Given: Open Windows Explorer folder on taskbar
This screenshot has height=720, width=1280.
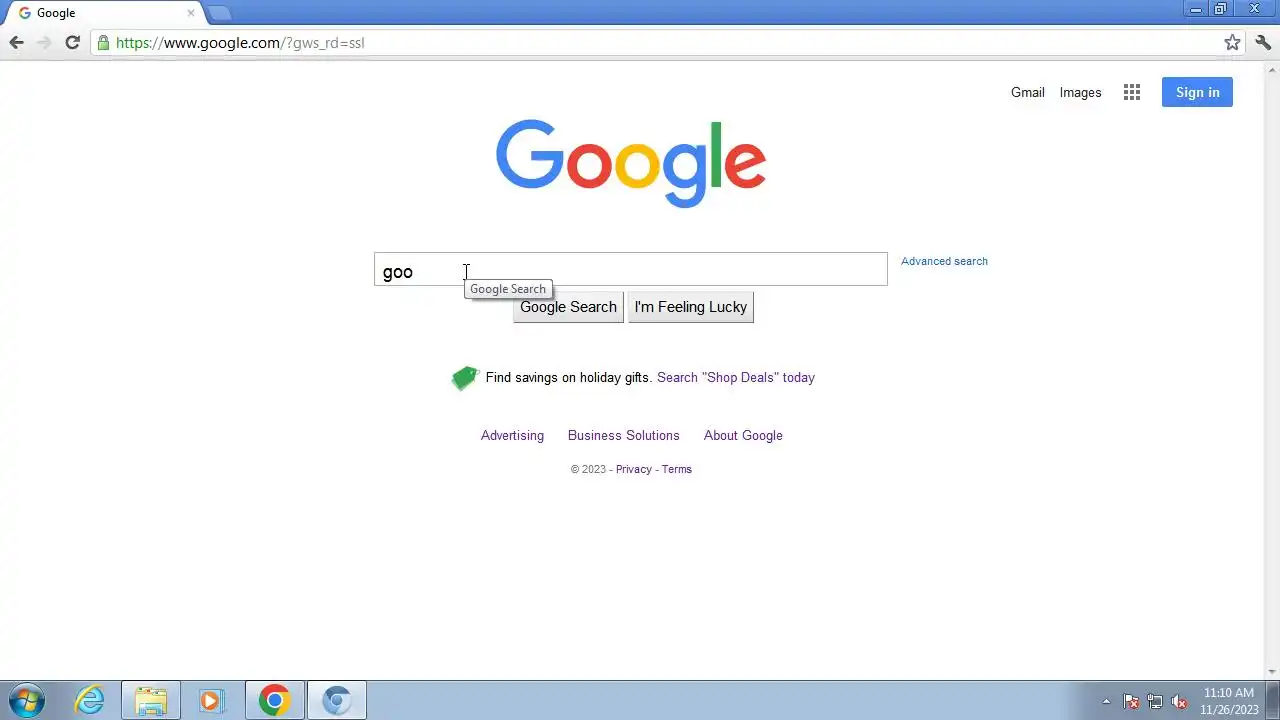Looking at the screenshot, I should [151, 700].
